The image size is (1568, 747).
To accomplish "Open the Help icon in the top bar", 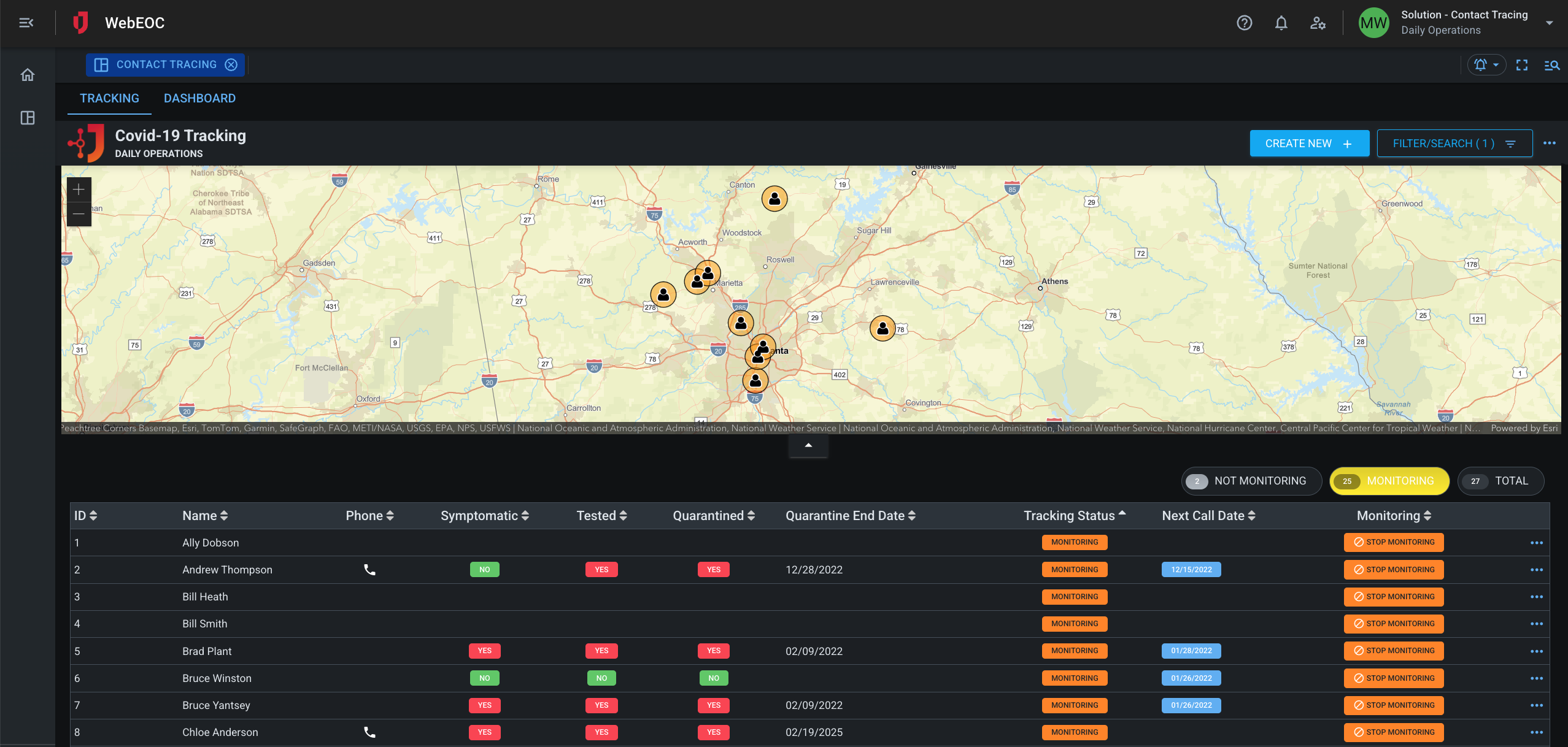I will pyautogui.click(x=1244, y=23).
